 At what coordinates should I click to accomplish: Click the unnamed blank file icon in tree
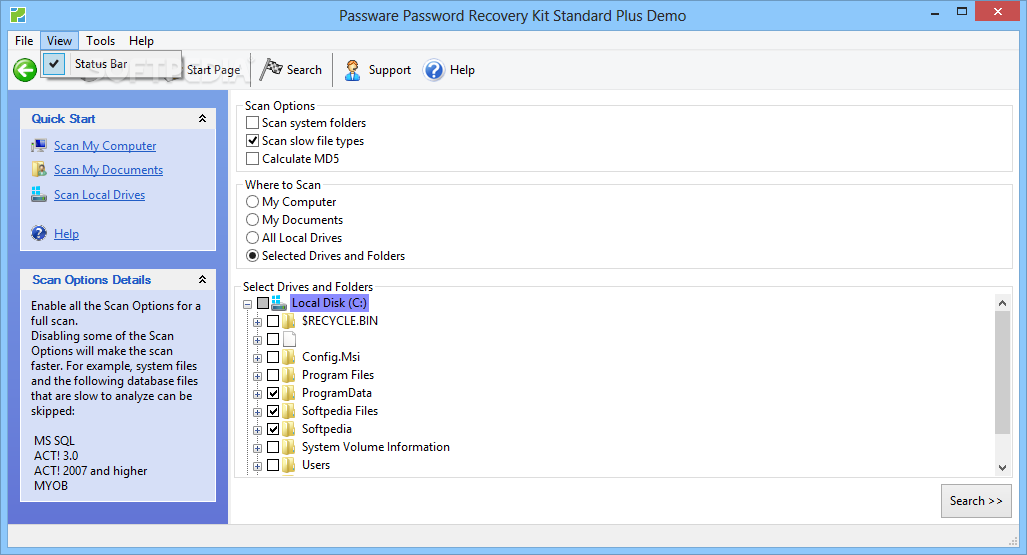pos(289,339)
